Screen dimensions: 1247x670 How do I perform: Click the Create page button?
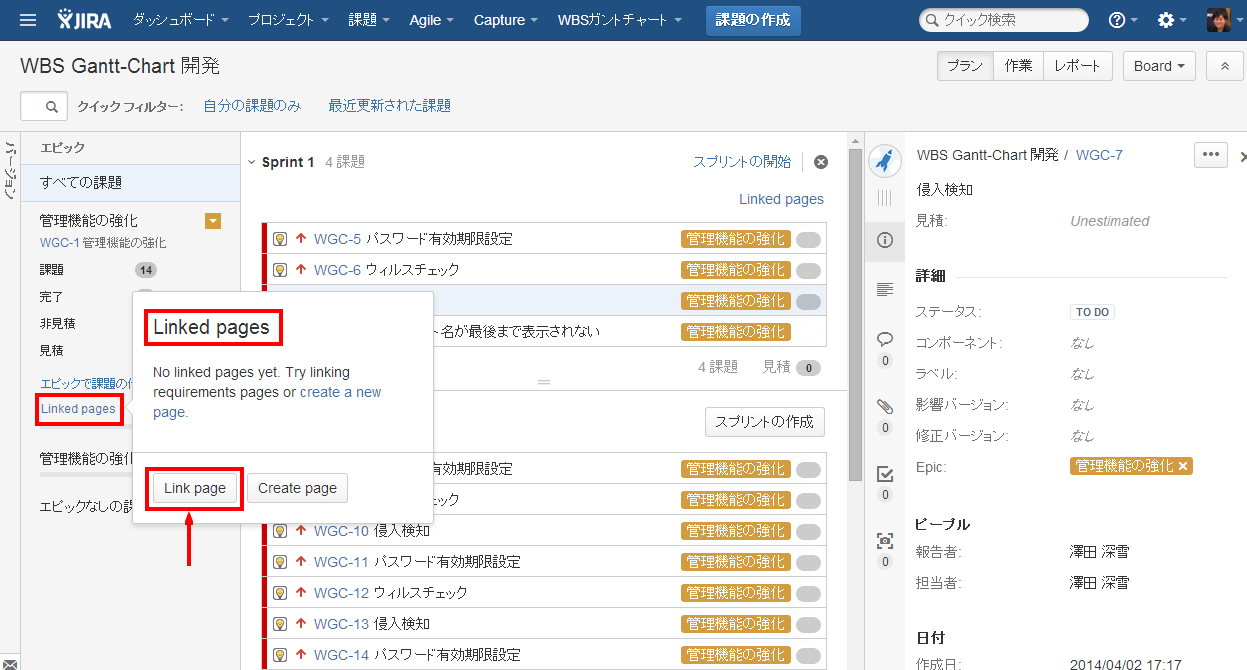pos(297,488)
